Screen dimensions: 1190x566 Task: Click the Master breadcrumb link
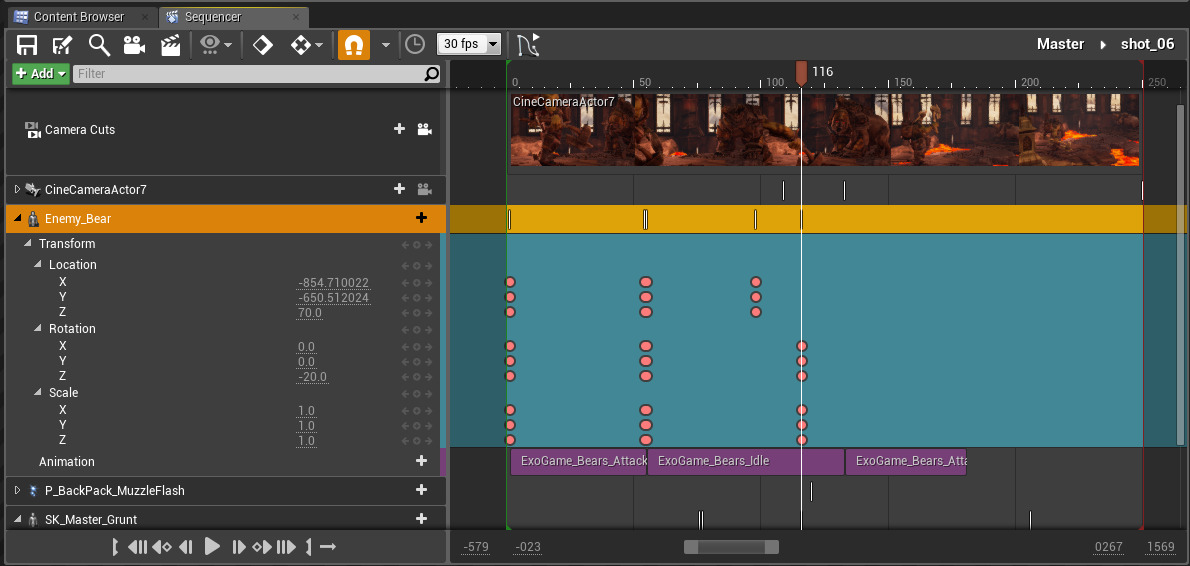pyautogui.click(x=1060, y=44)
